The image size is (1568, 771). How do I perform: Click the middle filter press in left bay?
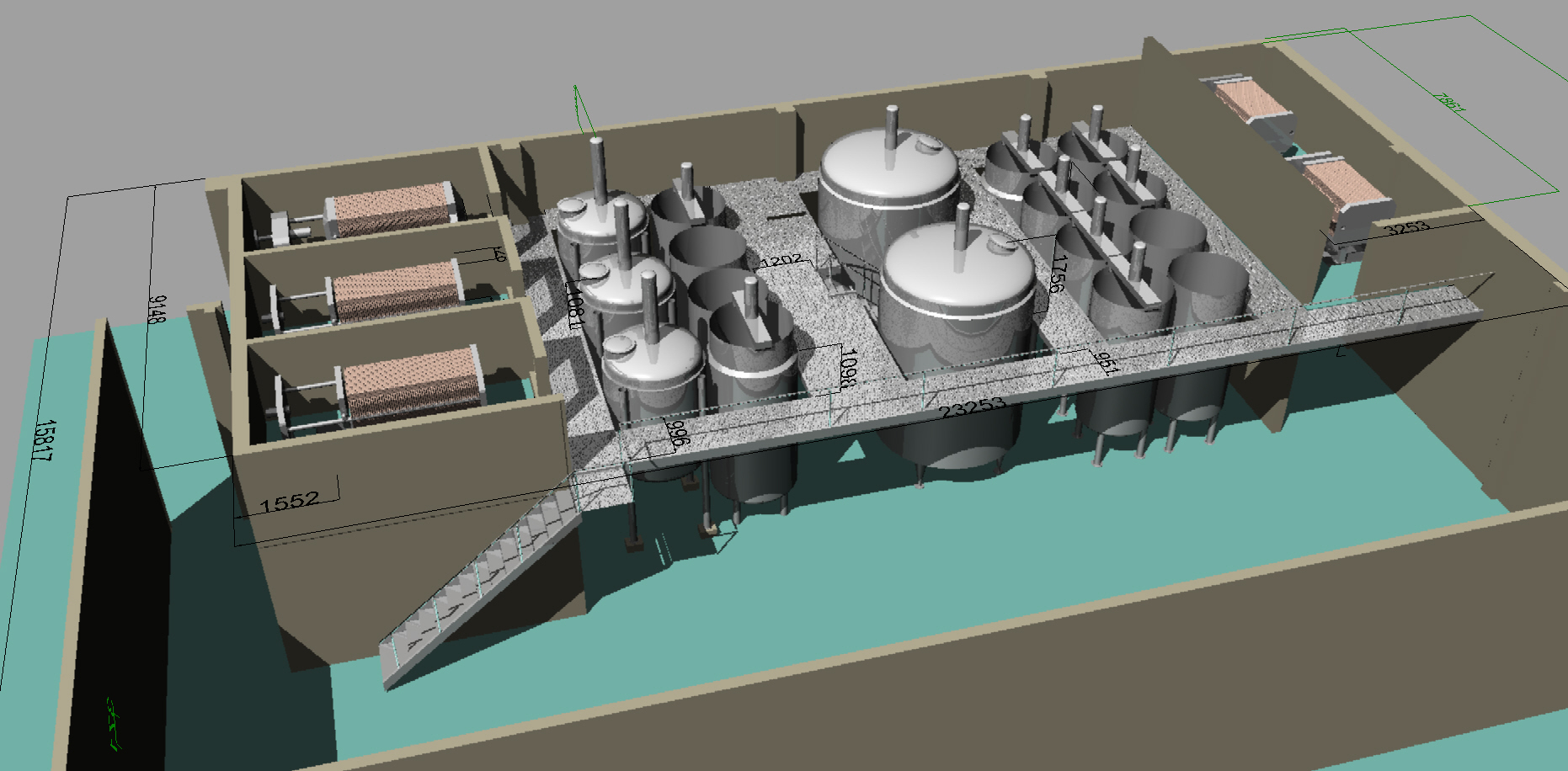(396, 290)
